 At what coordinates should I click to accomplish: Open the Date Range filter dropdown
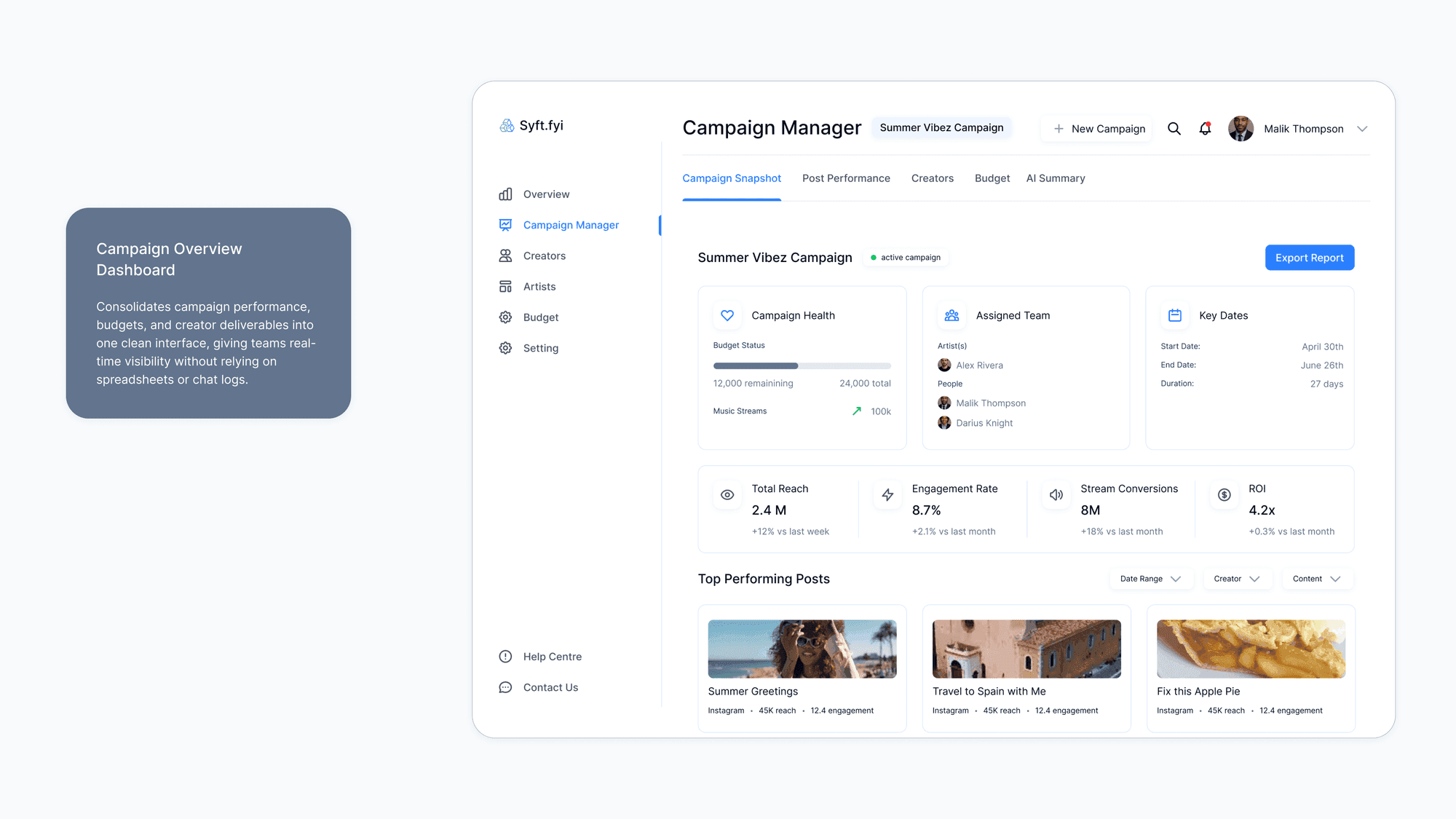(x=1151, y=579)
